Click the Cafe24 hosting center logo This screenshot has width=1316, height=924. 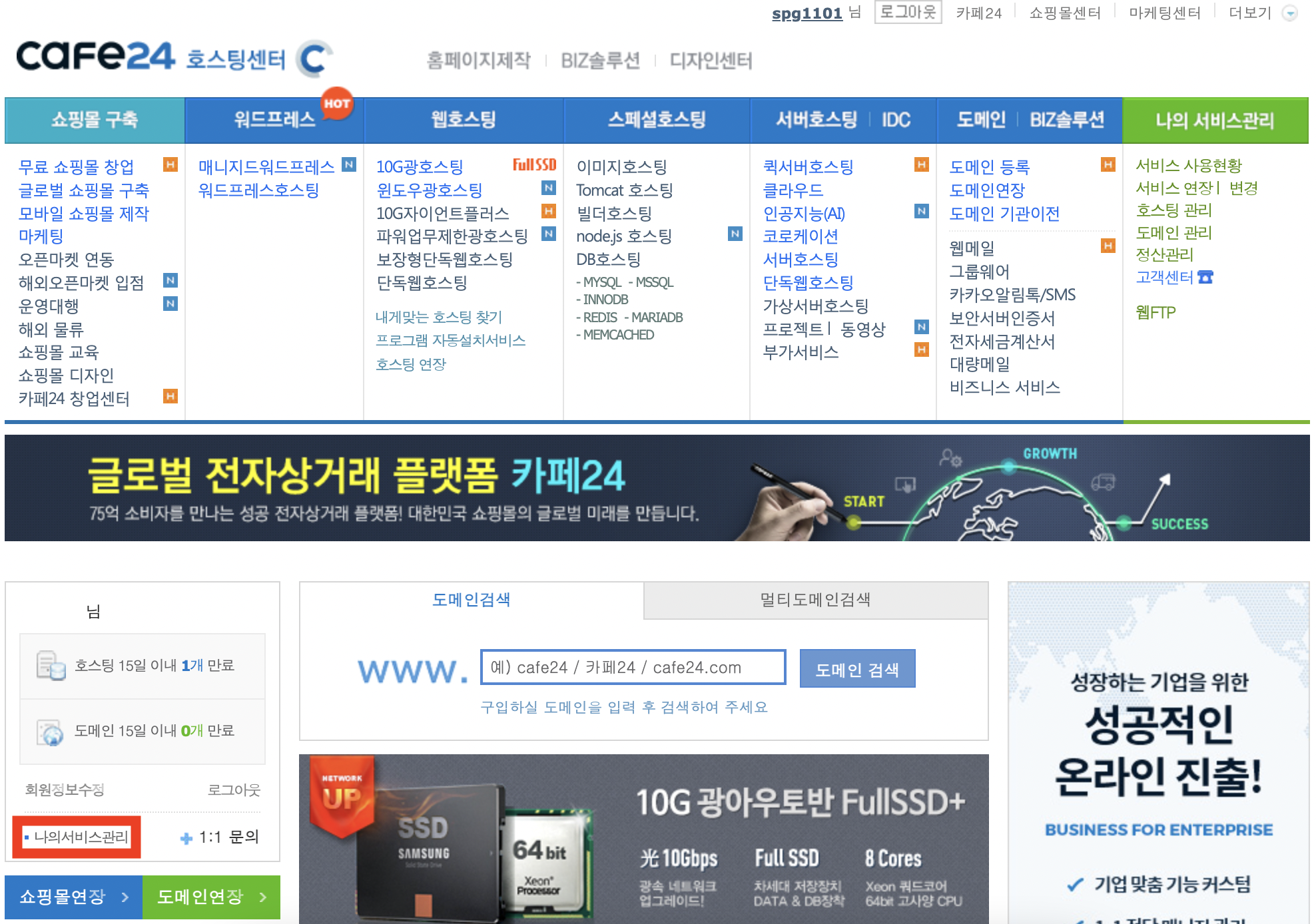tap(151, 57)
